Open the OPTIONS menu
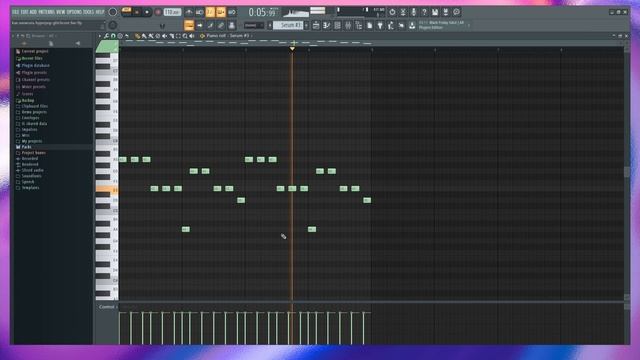 coord(73,12)
